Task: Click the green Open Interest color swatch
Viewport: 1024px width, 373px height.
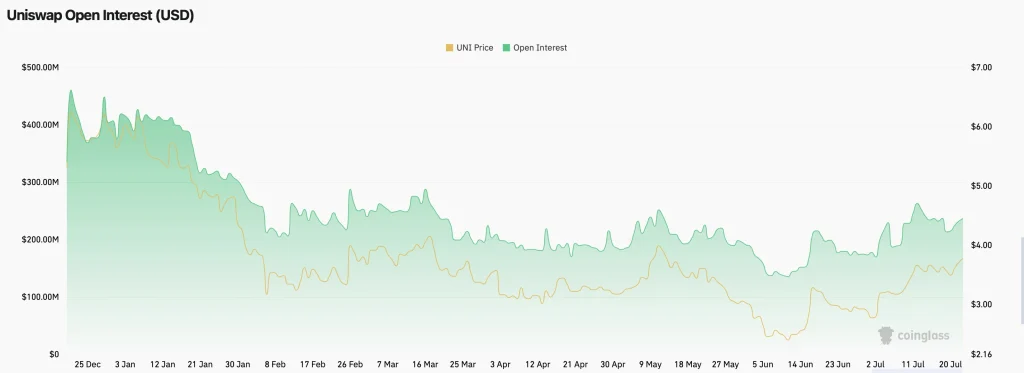Action: pos(506,48)
